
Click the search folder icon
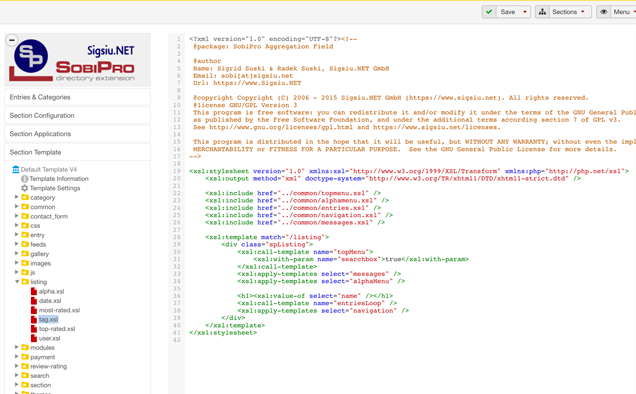tap(25, 375)
